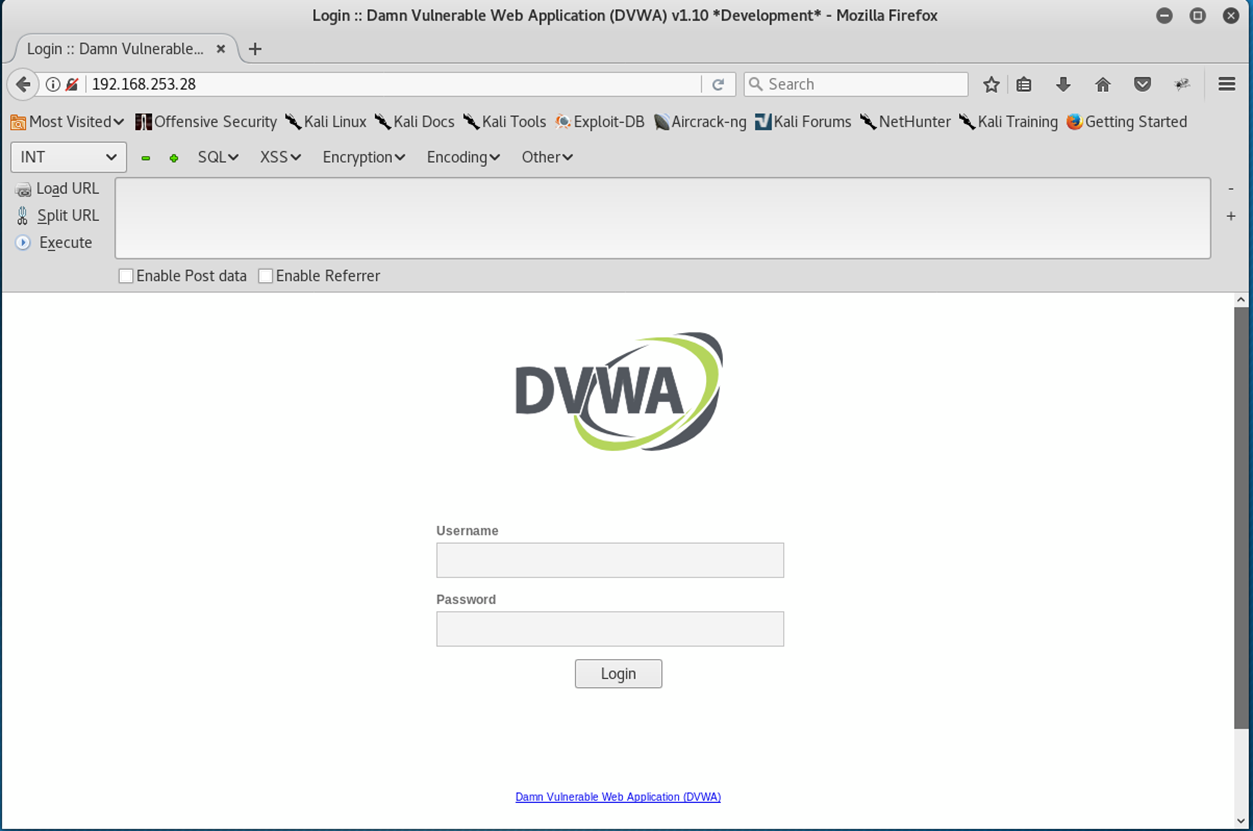
Task: Click the extension icon beside Pocket
Action: [1182, 85]
